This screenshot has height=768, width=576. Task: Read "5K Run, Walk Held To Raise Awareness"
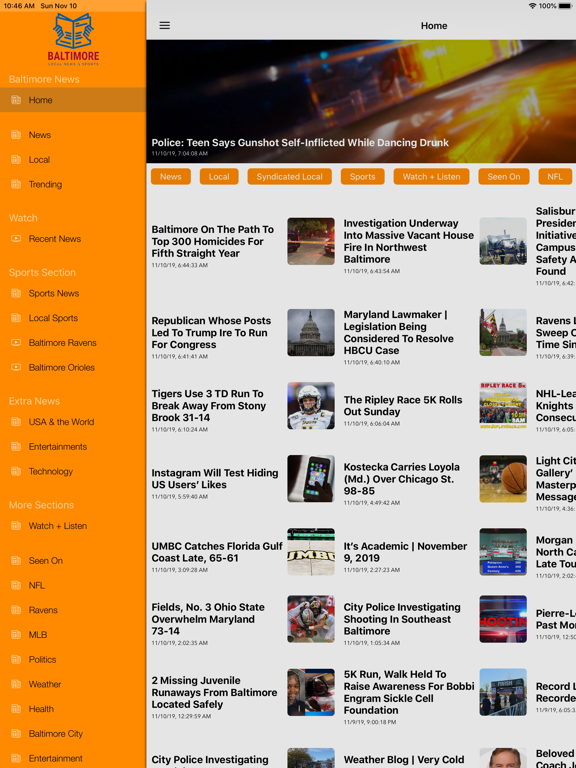click(x=409, y=693)
